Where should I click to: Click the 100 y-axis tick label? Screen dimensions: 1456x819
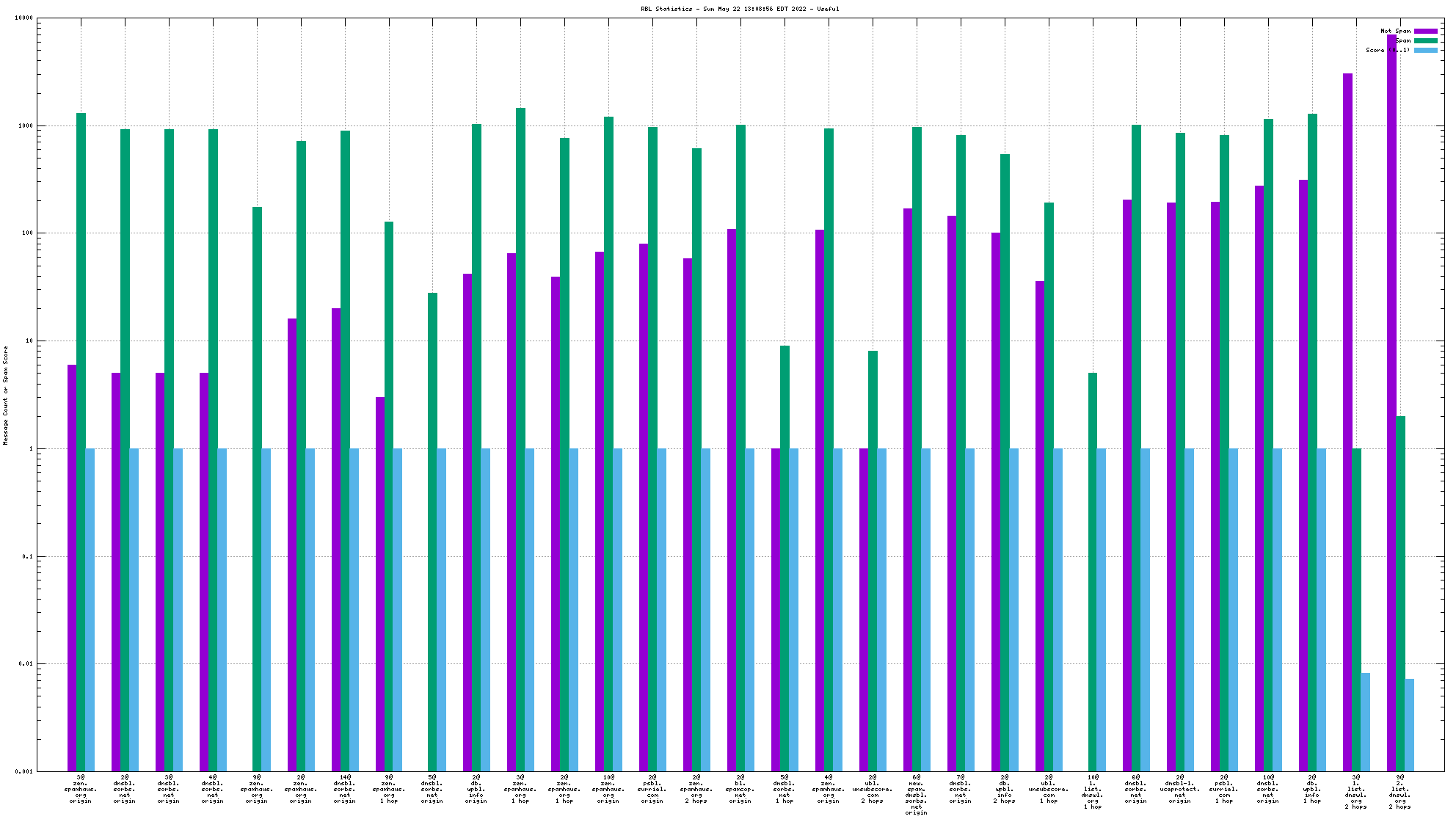pos(26,233)
